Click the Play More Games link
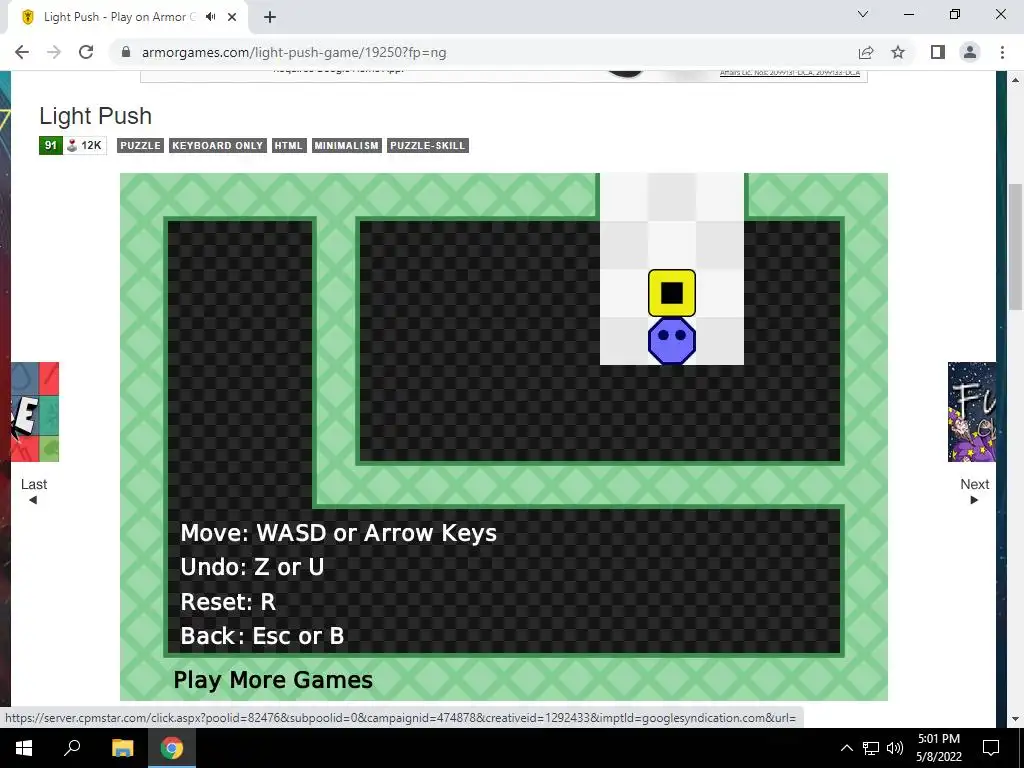This screenshot has height=768, width=1024. coord(273,680)
